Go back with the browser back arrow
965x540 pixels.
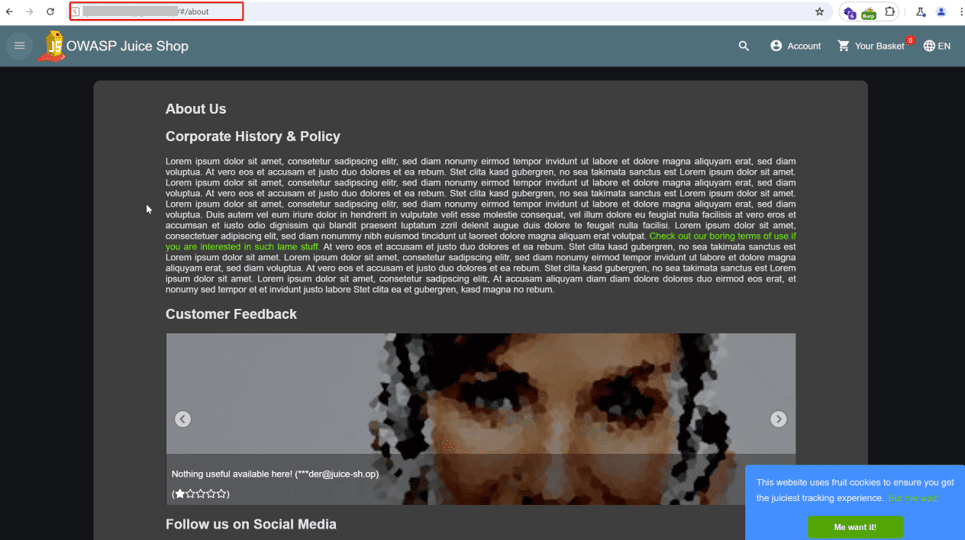tap(9, 12)
